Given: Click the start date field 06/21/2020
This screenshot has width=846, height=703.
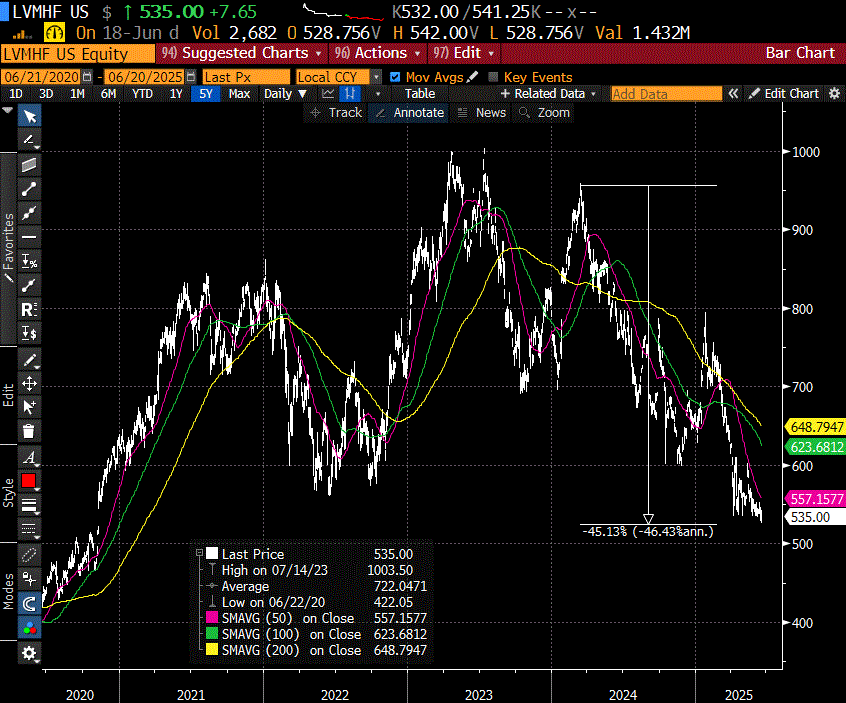Looking at the screenshot, I should click(x=42, y=77).
